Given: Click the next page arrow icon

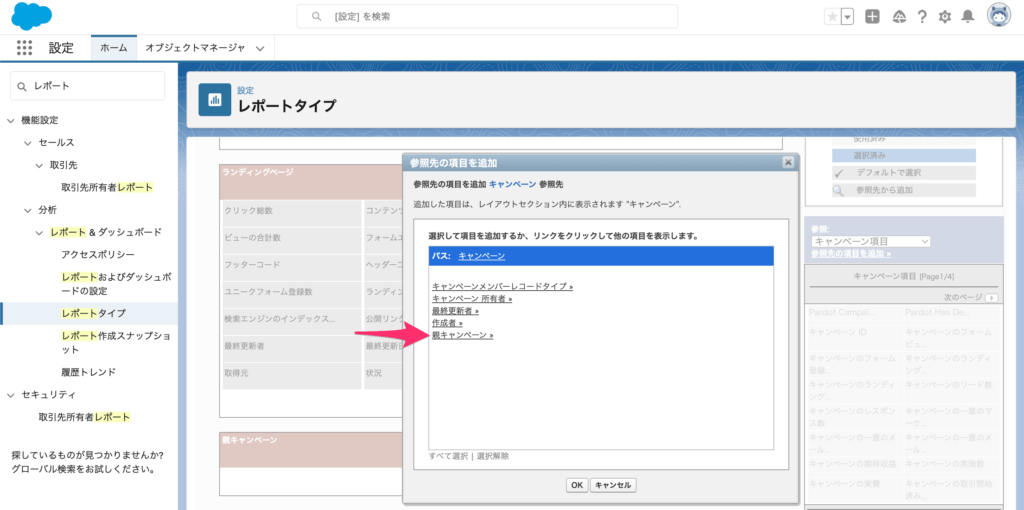Looking at the screenshot, I should [x=992, y=298].
